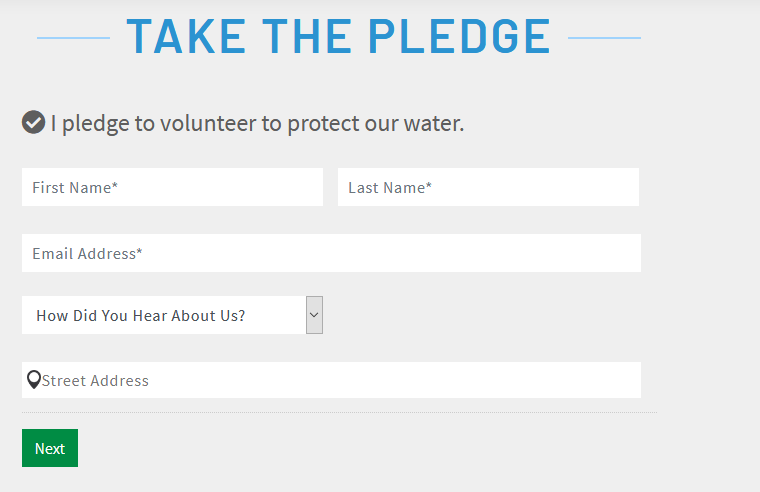760x492 pixels.
Task: Click into the Street Address field
Action: coord(332,380)
